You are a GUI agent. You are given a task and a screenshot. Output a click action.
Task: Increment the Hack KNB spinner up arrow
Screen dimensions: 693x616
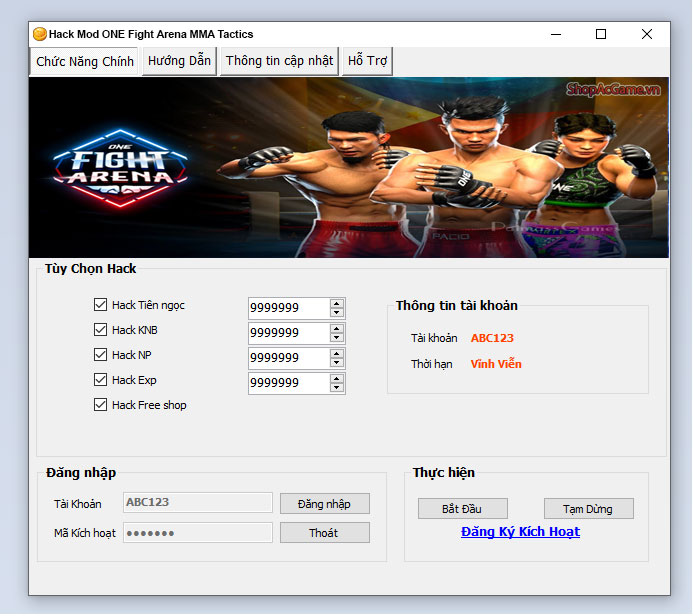point(337,329)
